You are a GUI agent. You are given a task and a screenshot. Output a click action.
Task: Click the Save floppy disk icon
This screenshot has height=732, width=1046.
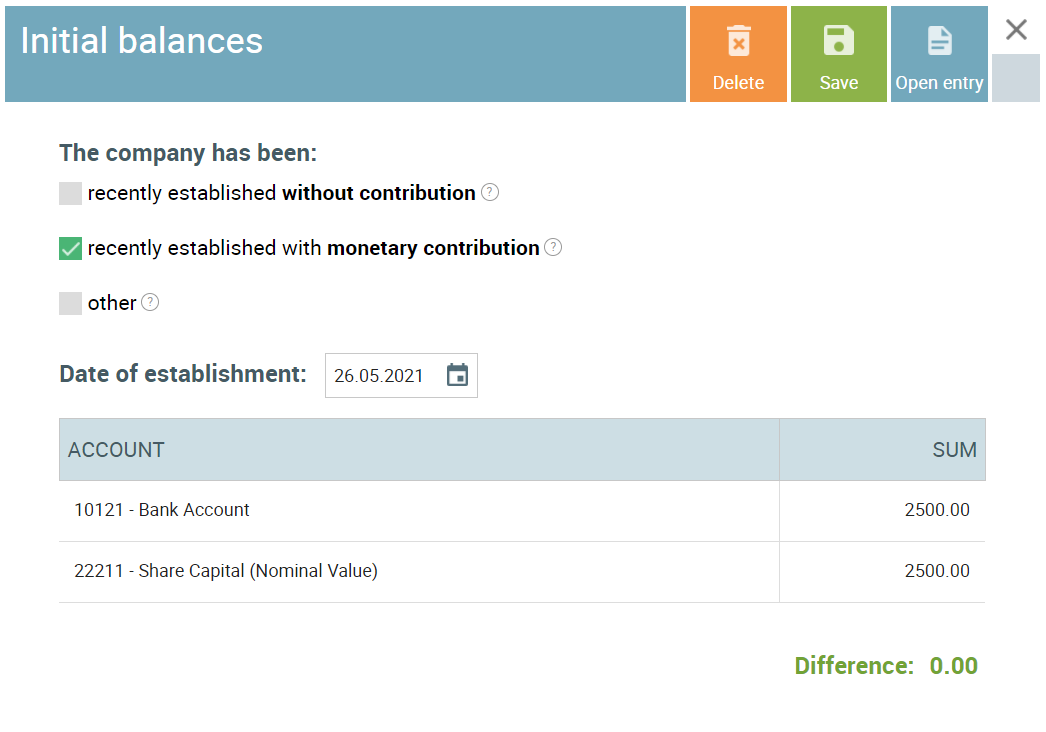[x=838, y=41]
